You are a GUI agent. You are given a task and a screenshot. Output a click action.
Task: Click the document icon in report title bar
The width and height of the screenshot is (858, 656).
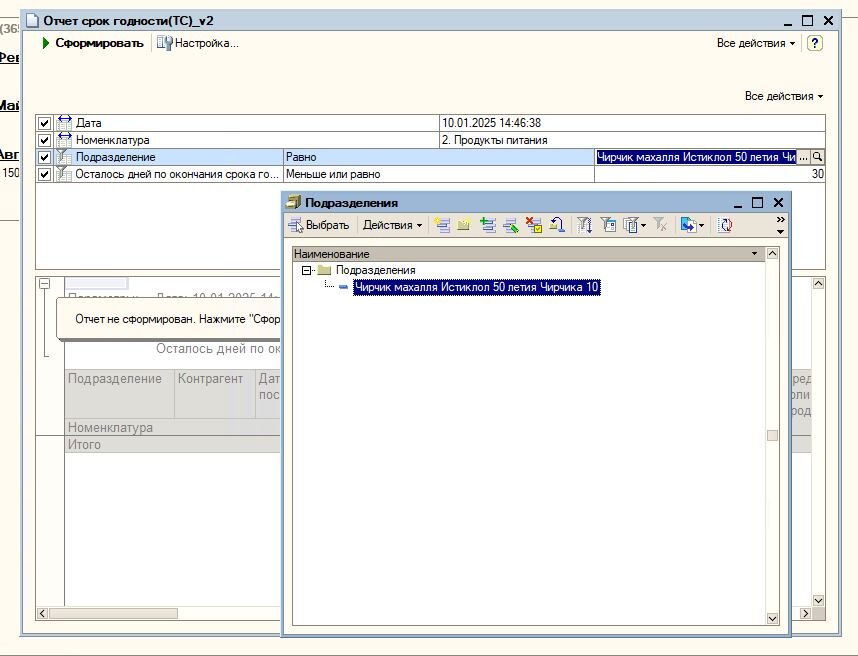[x=33, y=21]
